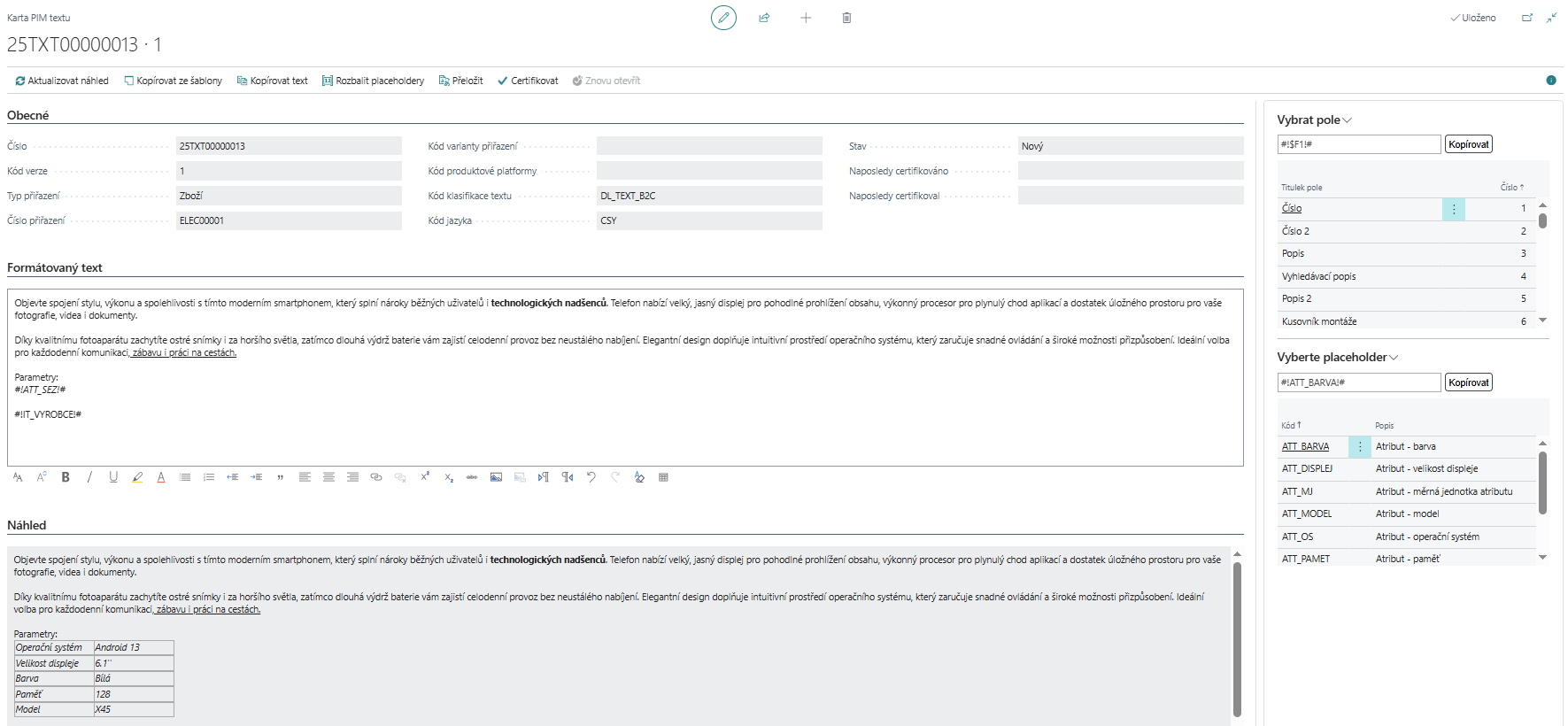The image size is (1568, 726).
Task: Click the #!$F1!# input field
Action: tap(1358, 144)
